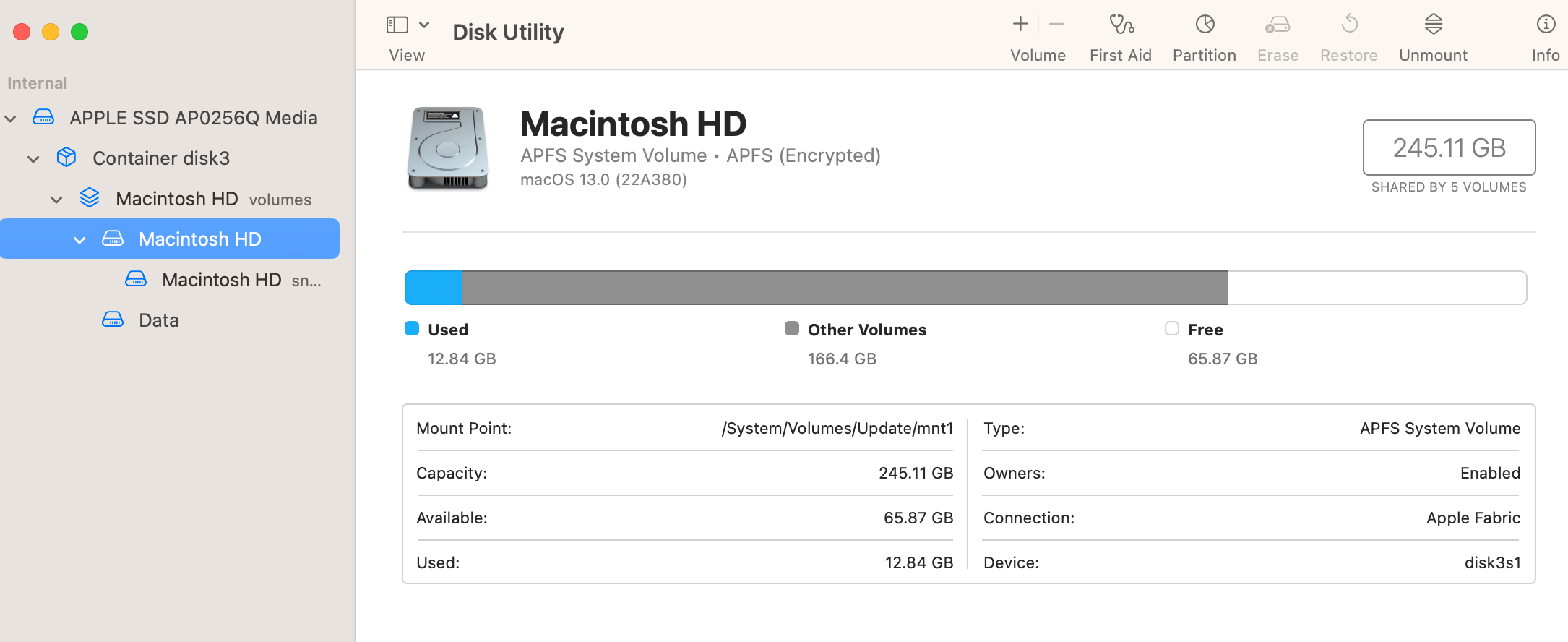The image size is (1568, 642).
Task: Click the Macintosh HD large heading
Action: (633, 124)
